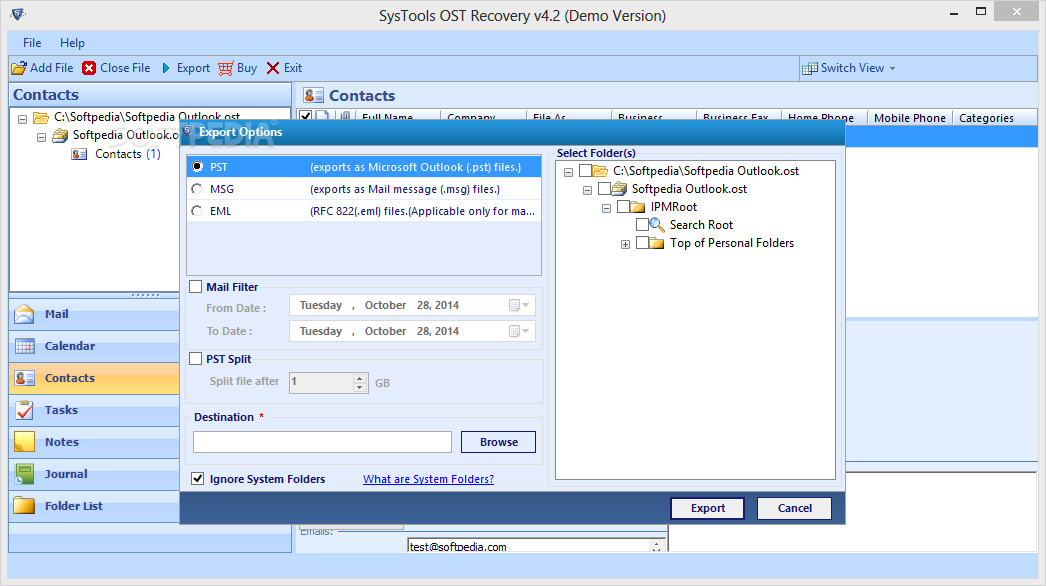Collapse Softpedia Outlook.ost node in dialog
This screenshot has height=586, width=1046.
(x=588, y=190)
